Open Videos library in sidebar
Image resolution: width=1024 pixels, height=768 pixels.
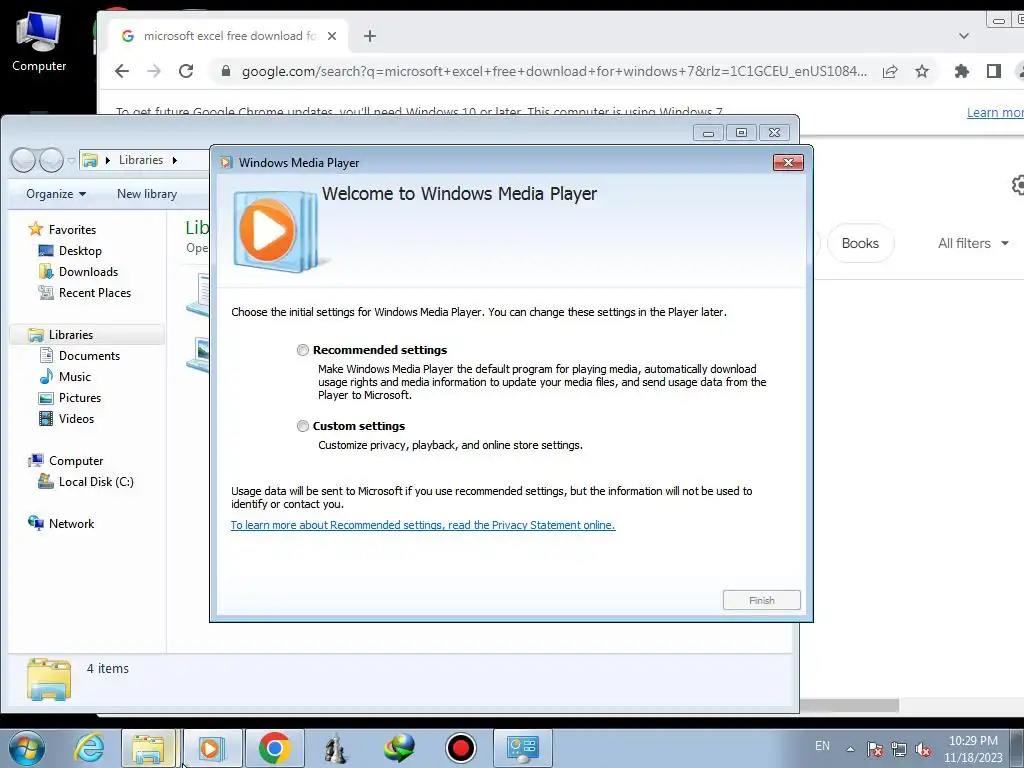tap(76, 419)
